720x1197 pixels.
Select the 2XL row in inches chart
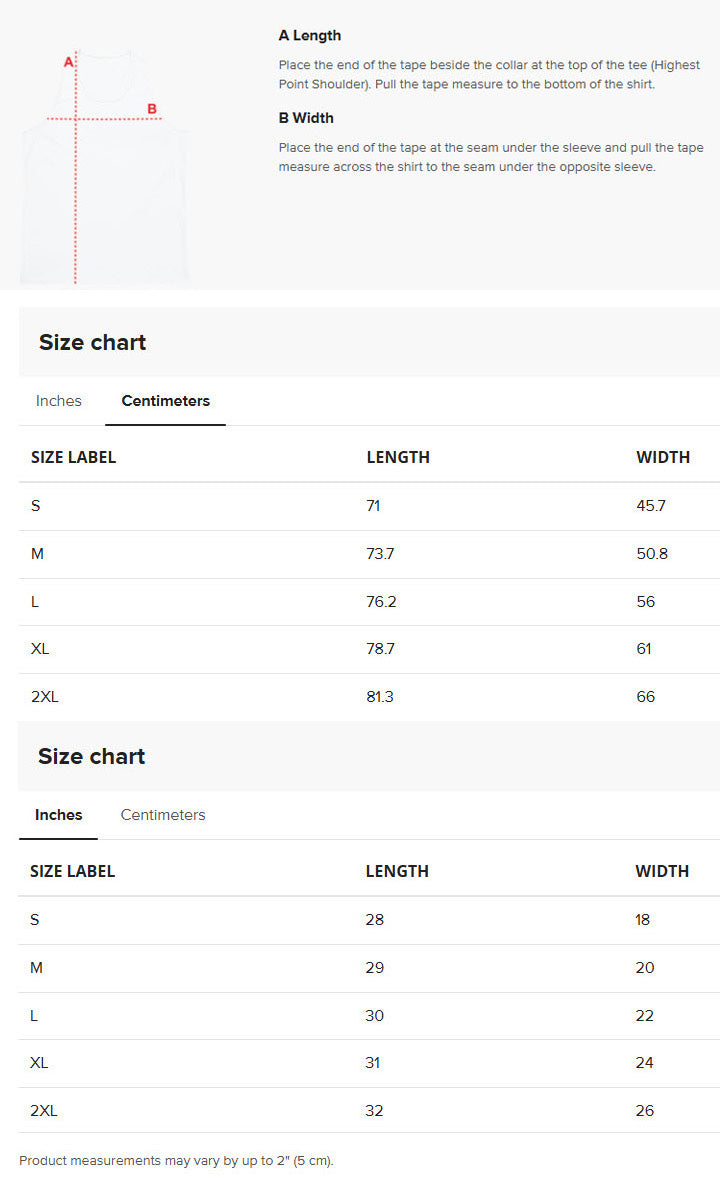coord(44,1110)
